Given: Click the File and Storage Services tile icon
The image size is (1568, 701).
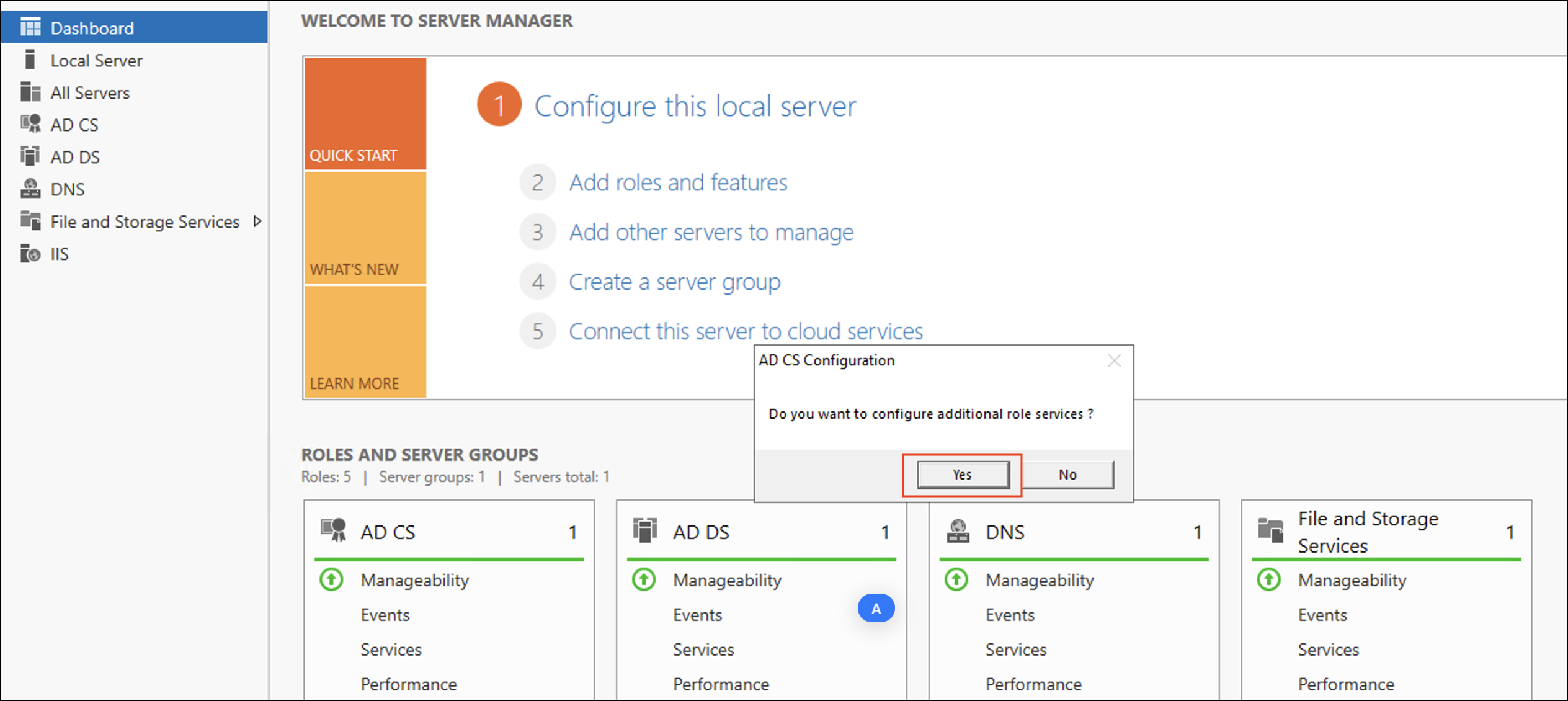Looking at the screenshot, I should (x=1270, y=530).
